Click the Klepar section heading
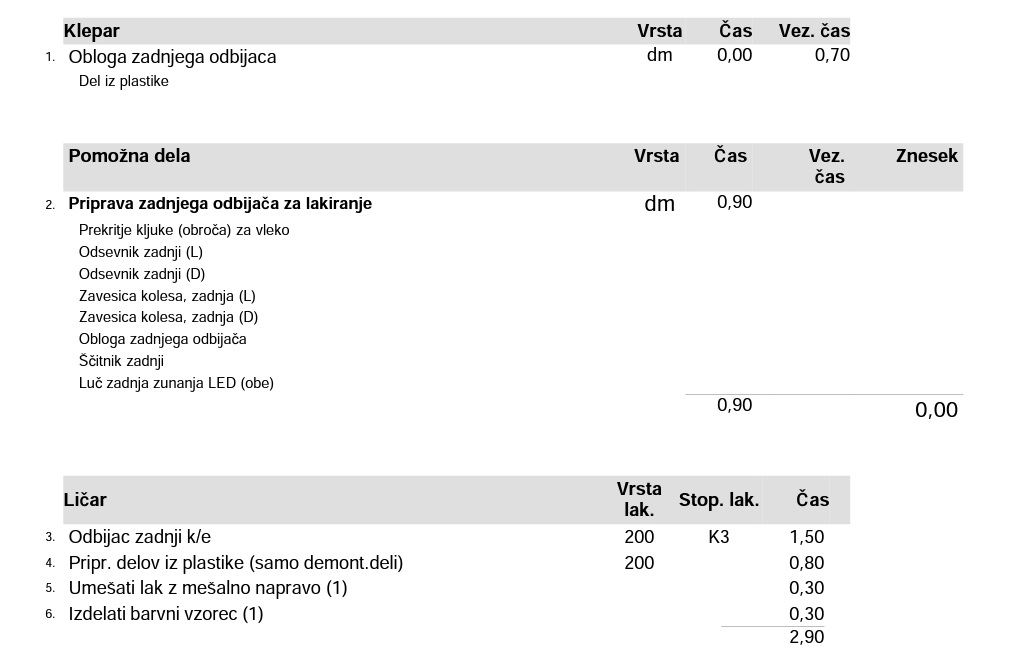 click(92, 32)
